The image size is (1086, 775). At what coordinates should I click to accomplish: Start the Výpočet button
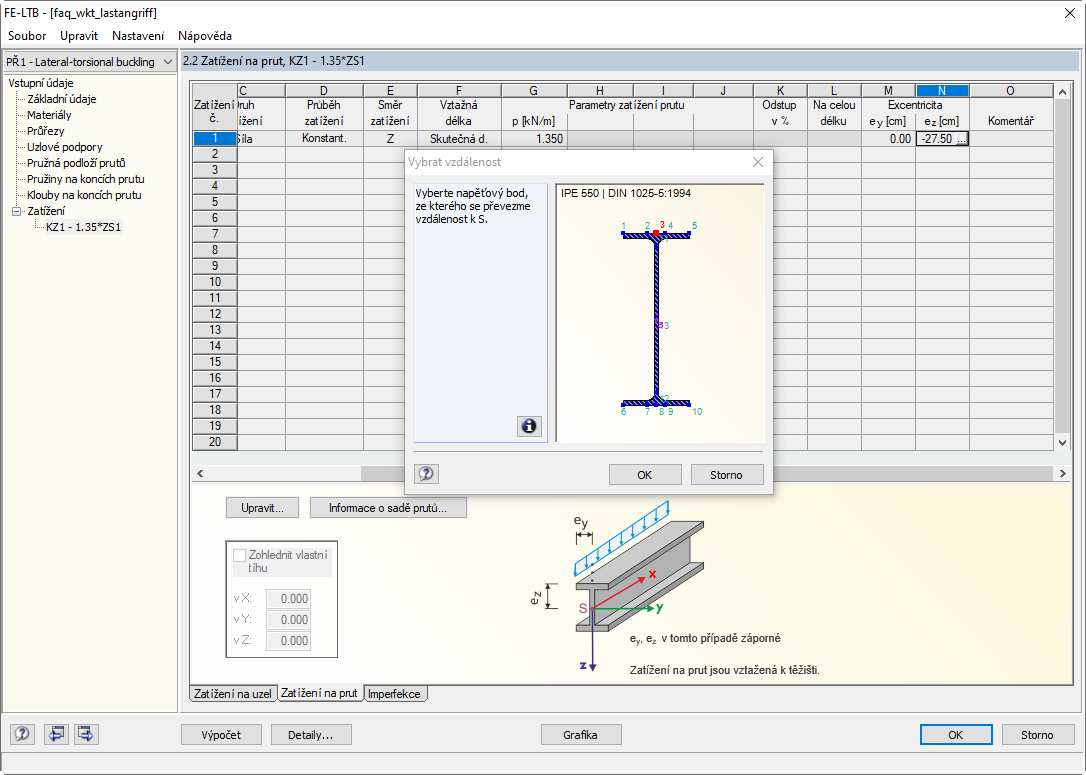coord(222,735)
